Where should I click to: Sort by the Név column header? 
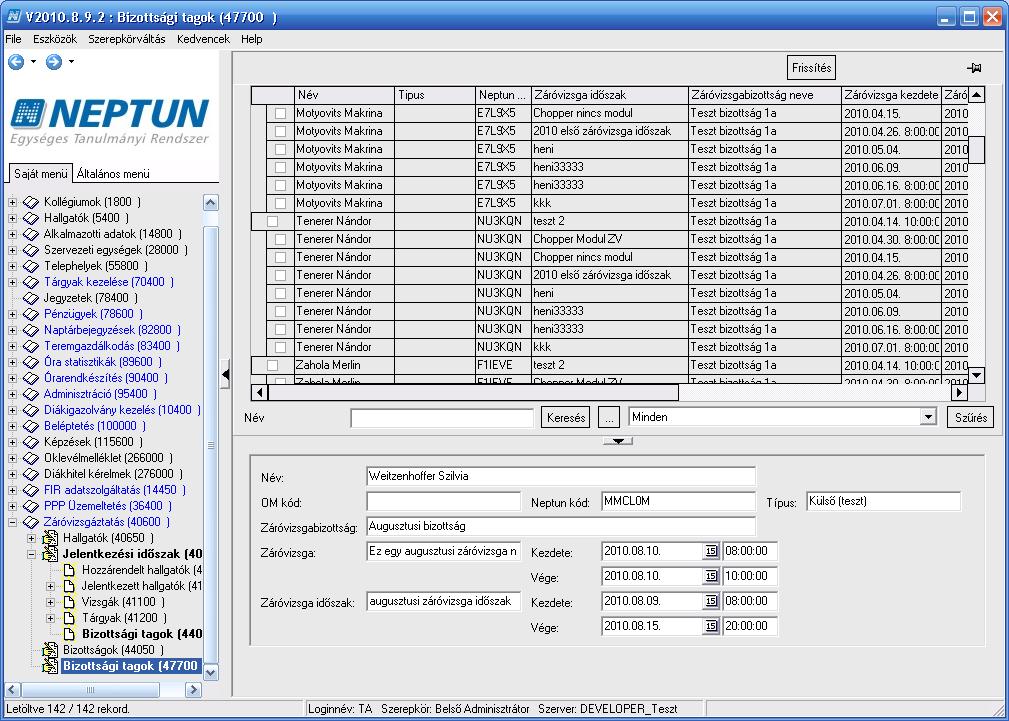pos(344,95)
